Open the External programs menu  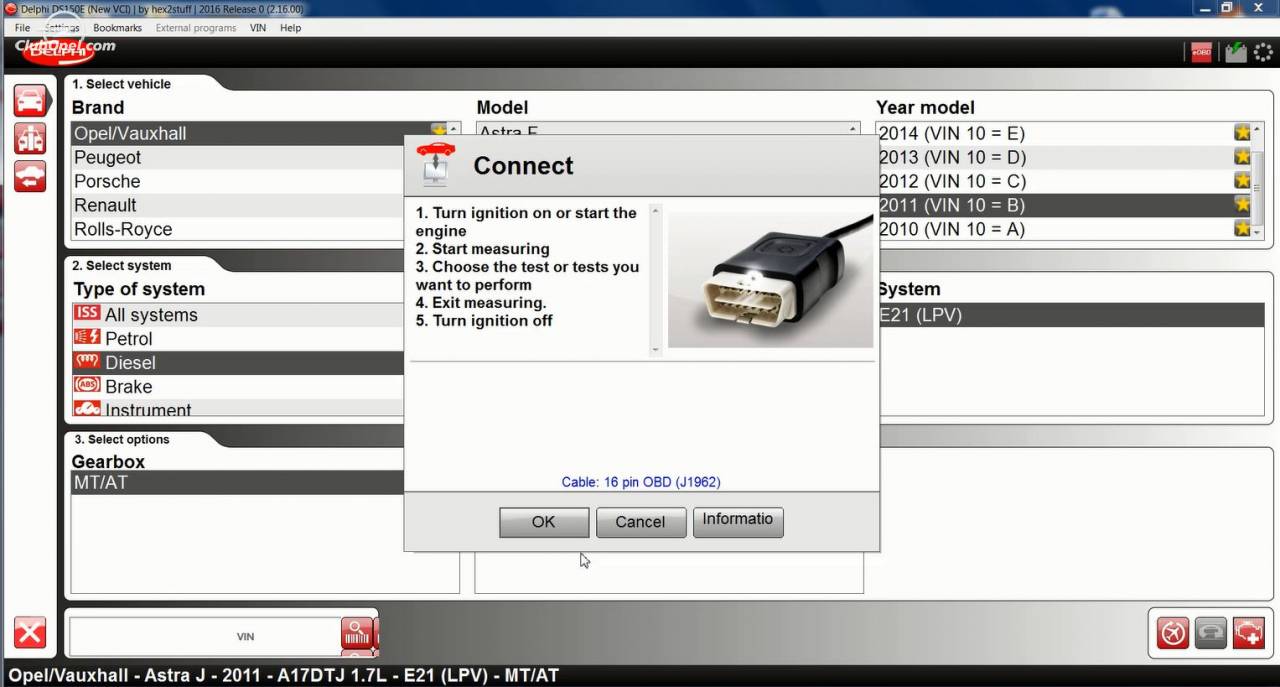[196, 28]
